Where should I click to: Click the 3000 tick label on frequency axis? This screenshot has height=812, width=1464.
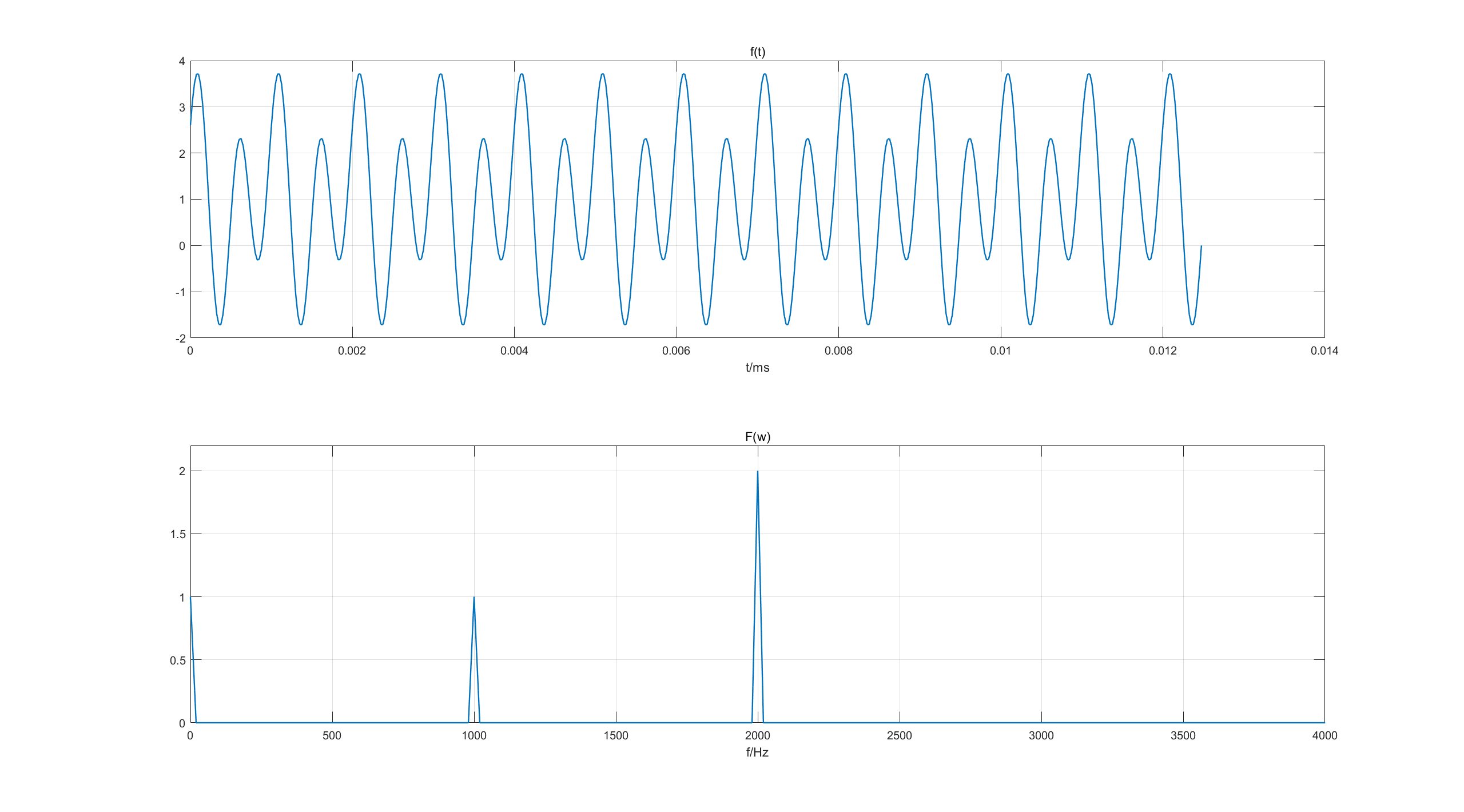click(1041, 736)
